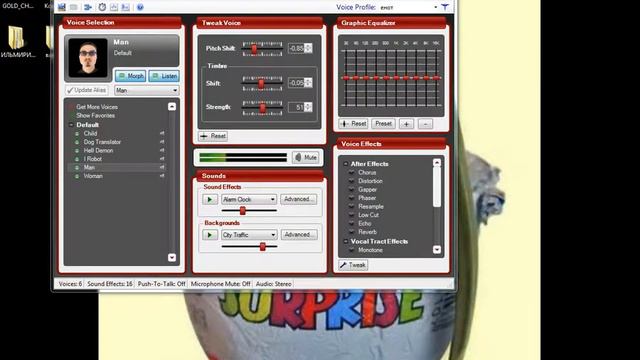
Task: Select the Dog Translator voice
Action: (x=102, y=142)
